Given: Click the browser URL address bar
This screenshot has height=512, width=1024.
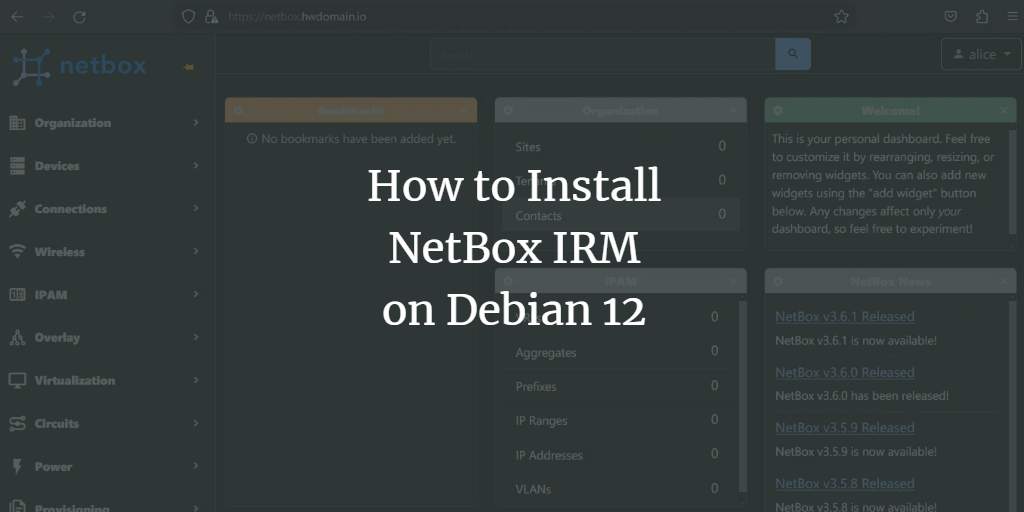Looking at the screenshot, I should 516,17.
